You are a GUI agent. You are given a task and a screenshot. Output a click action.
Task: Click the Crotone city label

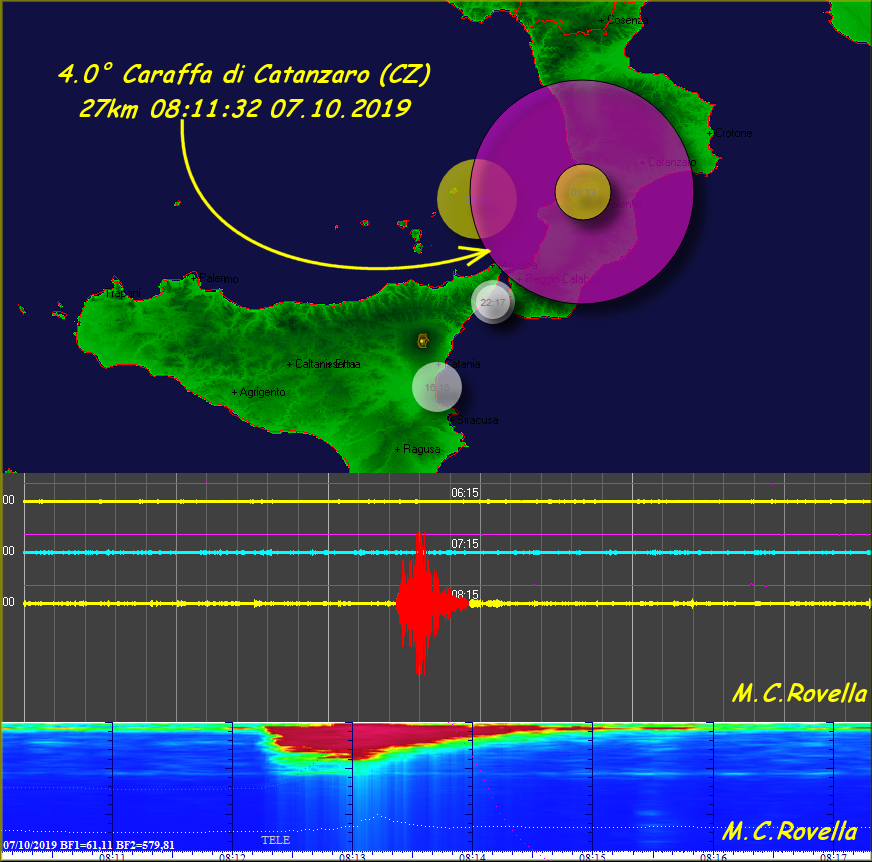732,133
